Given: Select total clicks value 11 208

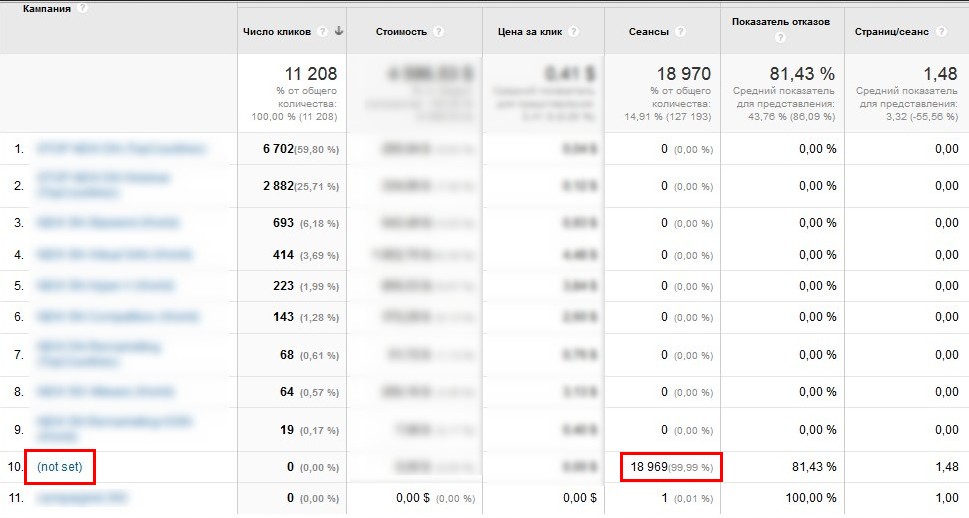Looking at the screenshot, I should (x=311, y=74).
